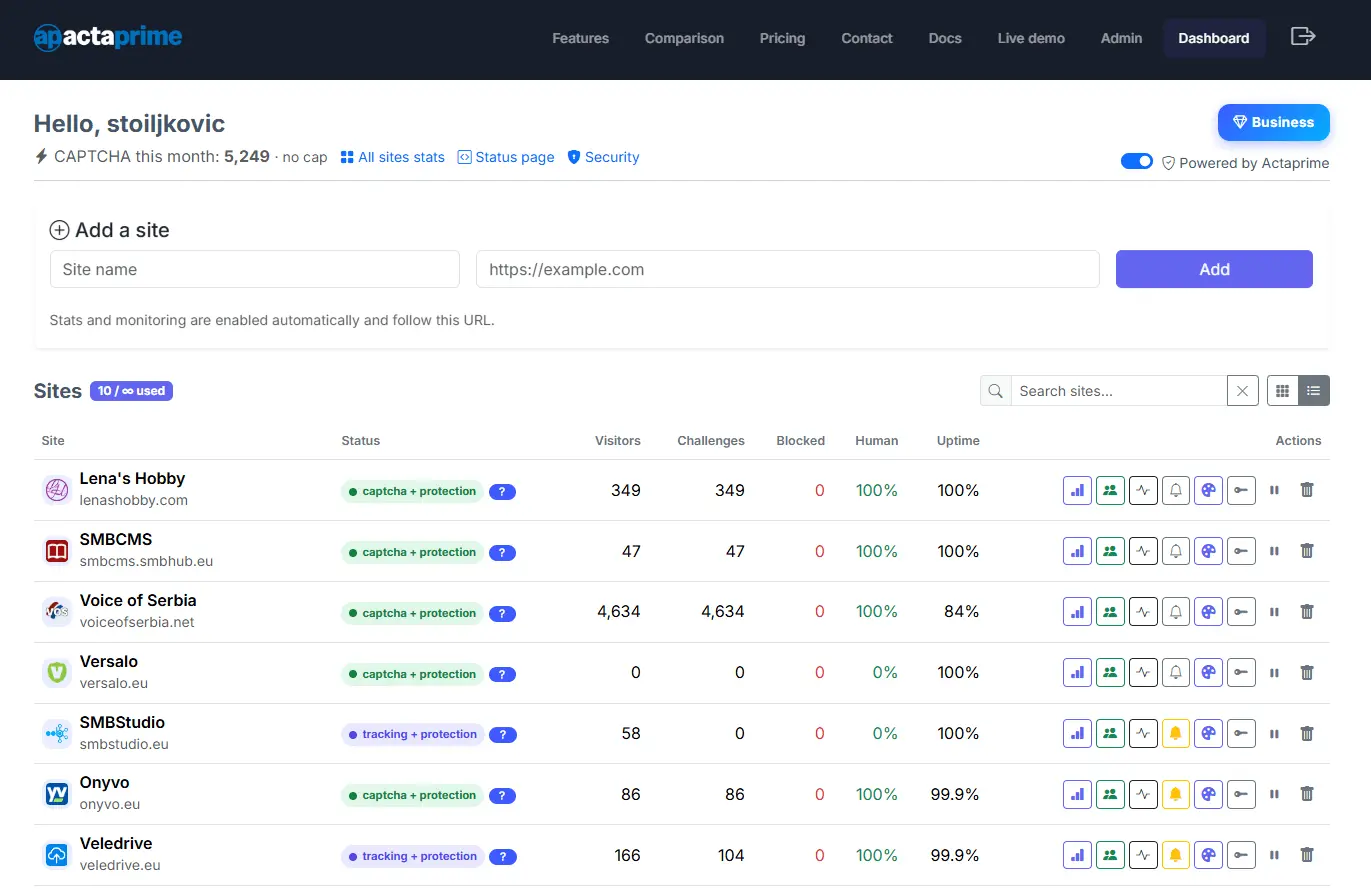The width and height of the screenshot is (1371, 889).
Task: Open the Docs page
Action: point(945,38)
